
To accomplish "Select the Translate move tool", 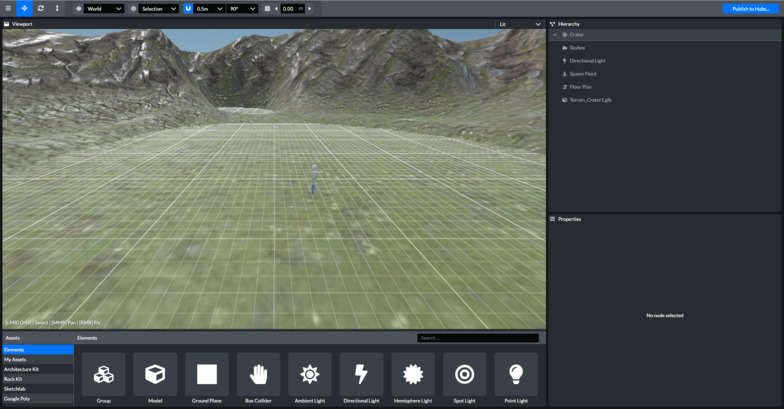I will (25, 8).
